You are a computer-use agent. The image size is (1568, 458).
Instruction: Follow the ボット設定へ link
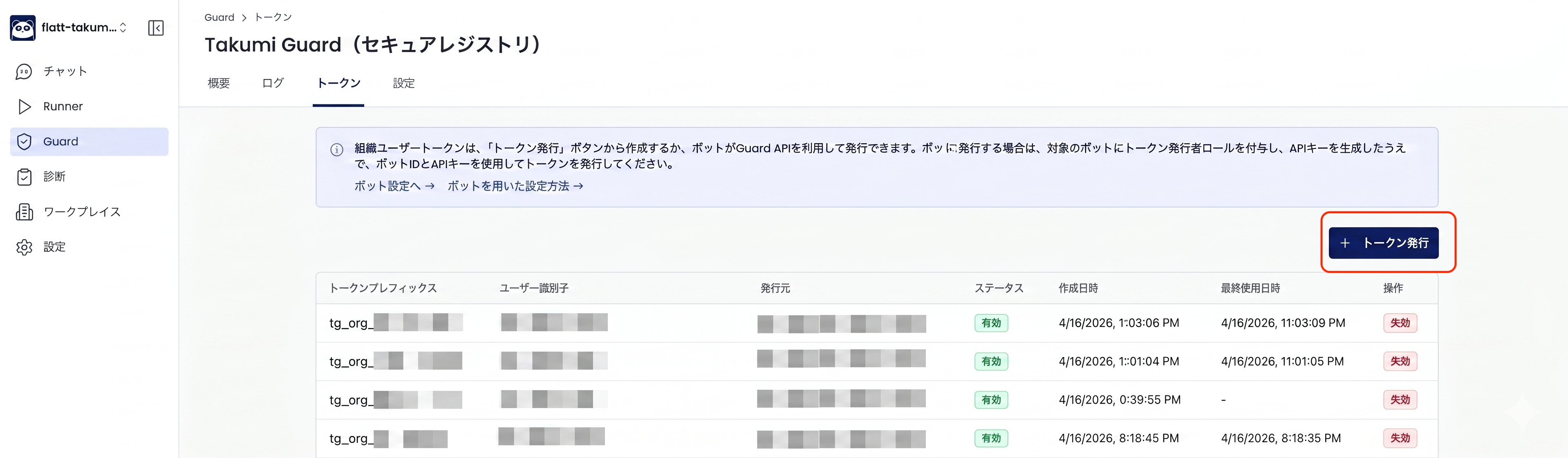click(394, 186)
